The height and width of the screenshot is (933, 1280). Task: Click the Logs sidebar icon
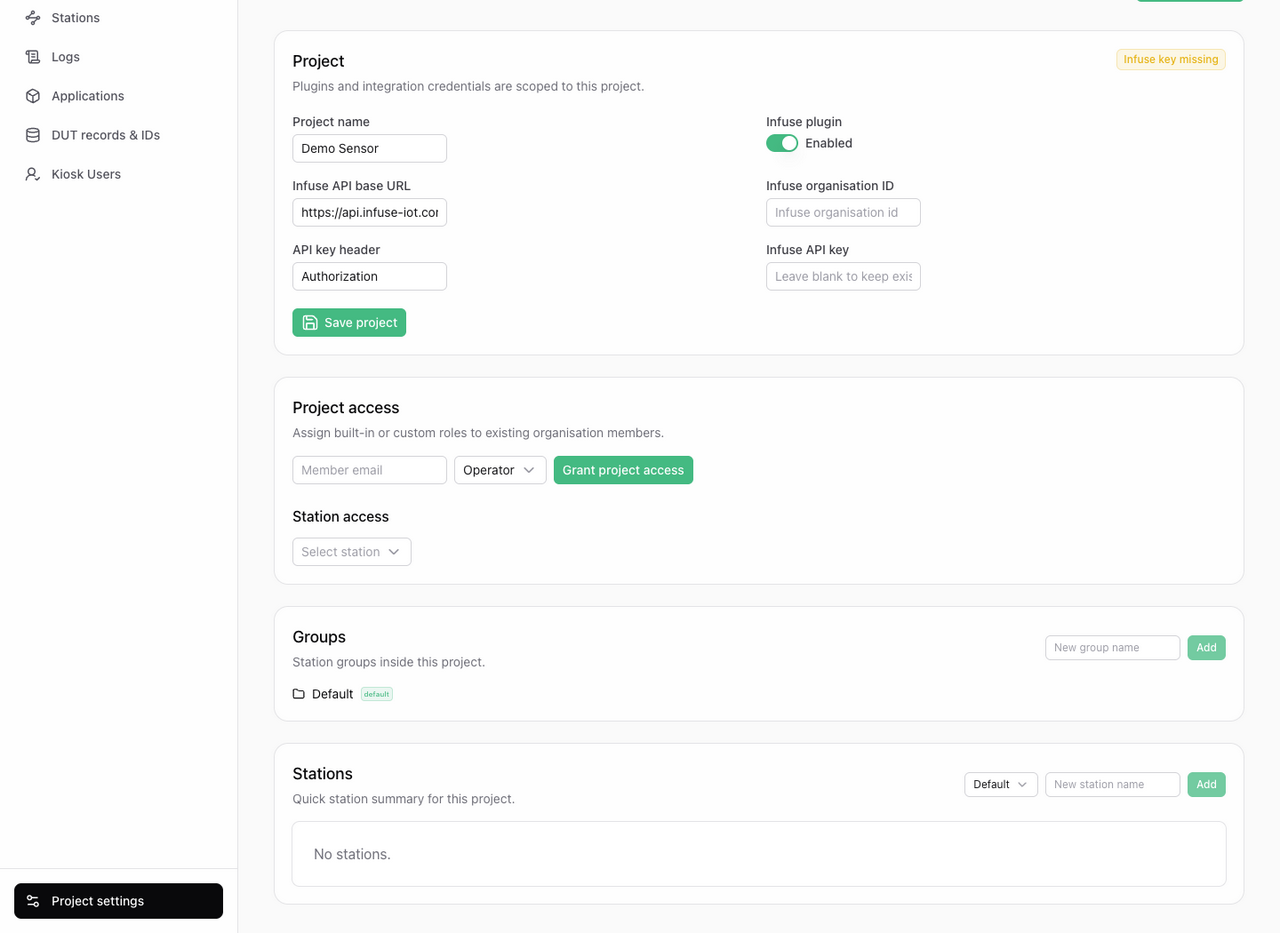(33, 57)
